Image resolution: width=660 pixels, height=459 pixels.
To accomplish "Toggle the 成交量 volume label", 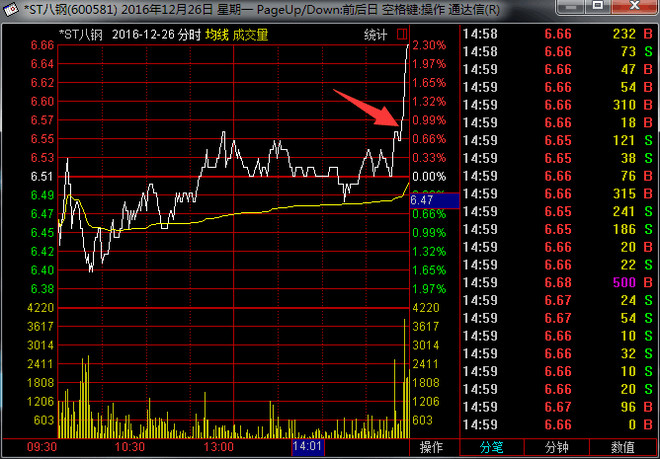I will 250,35.
